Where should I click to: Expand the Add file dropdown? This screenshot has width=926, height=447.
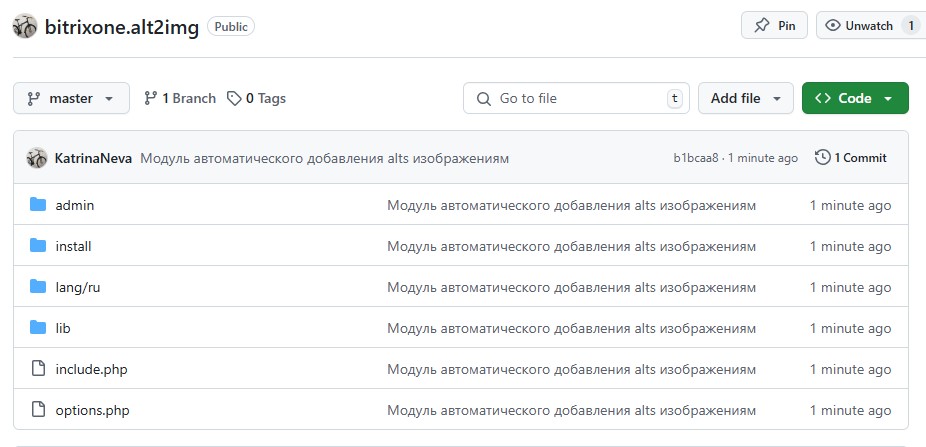(746, 98)
